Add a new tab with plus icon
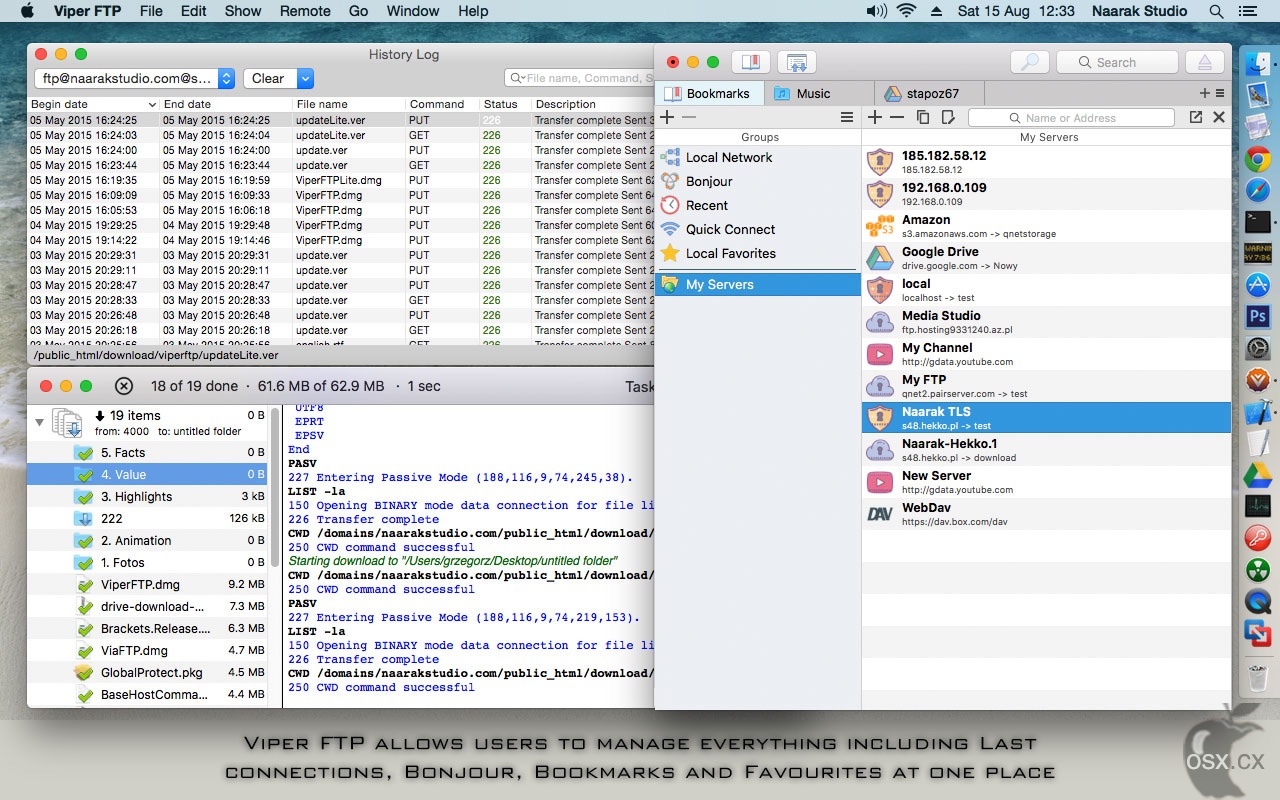Image resolution: width=1280 pixels, height=800 pixels. pos(1205,93)
